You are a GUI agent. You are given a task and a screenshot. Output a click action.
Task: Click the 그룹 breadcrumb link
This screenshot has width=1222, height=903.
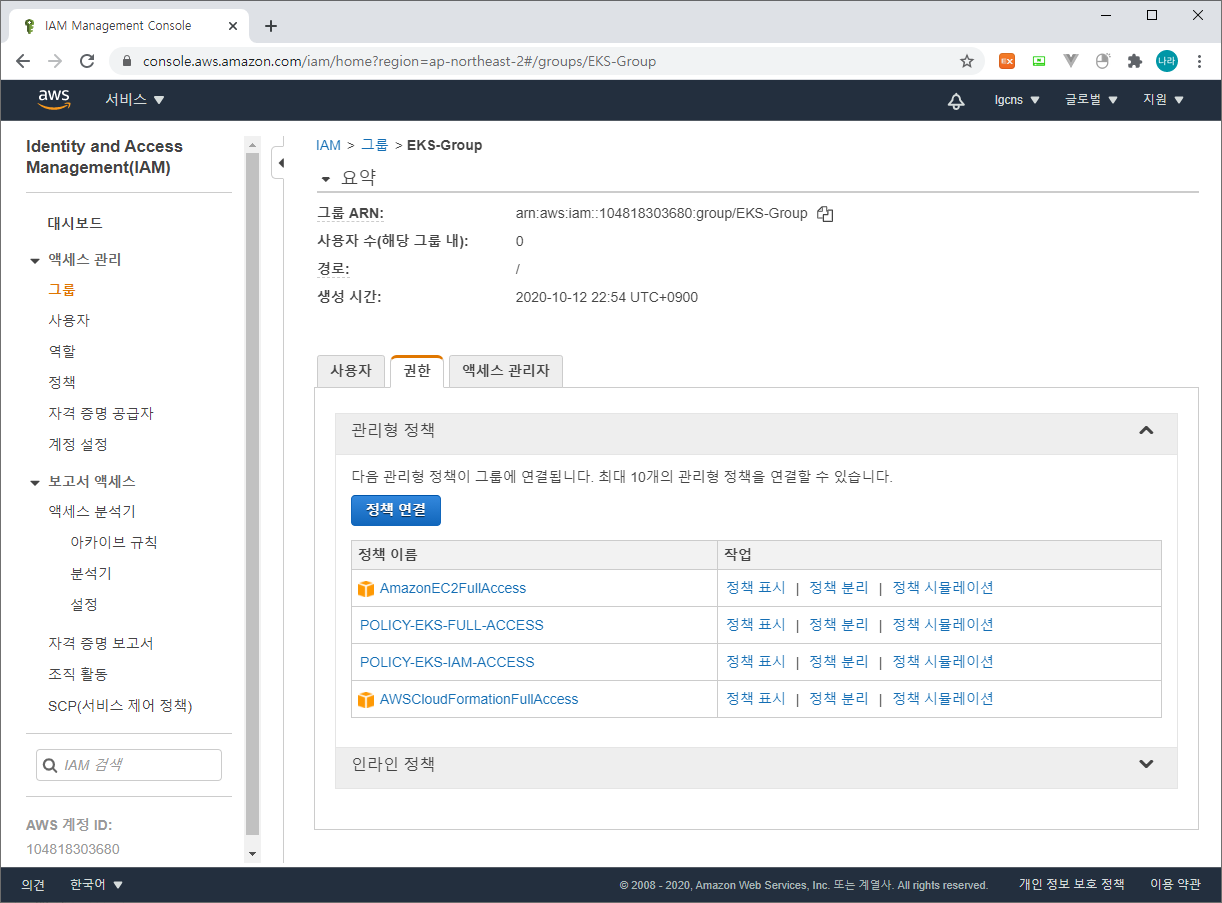374,145
